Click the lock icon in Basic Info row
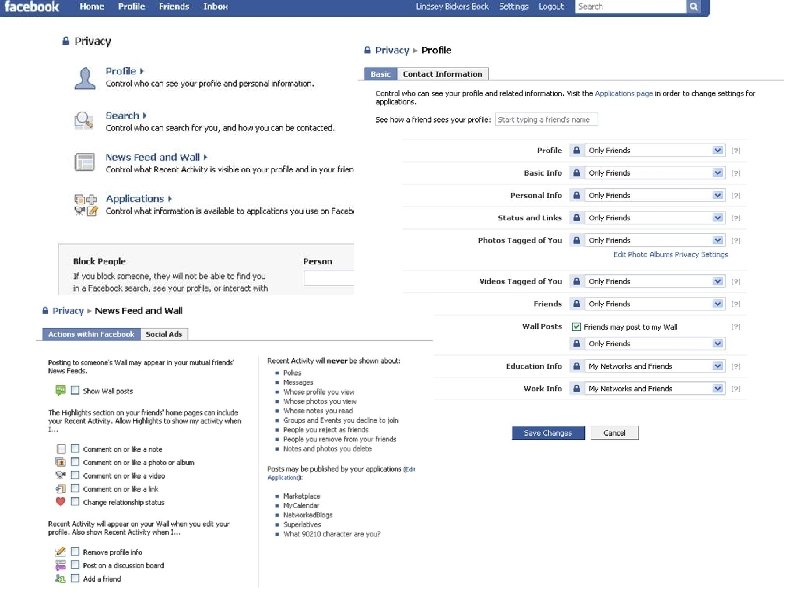 [577, 173]
